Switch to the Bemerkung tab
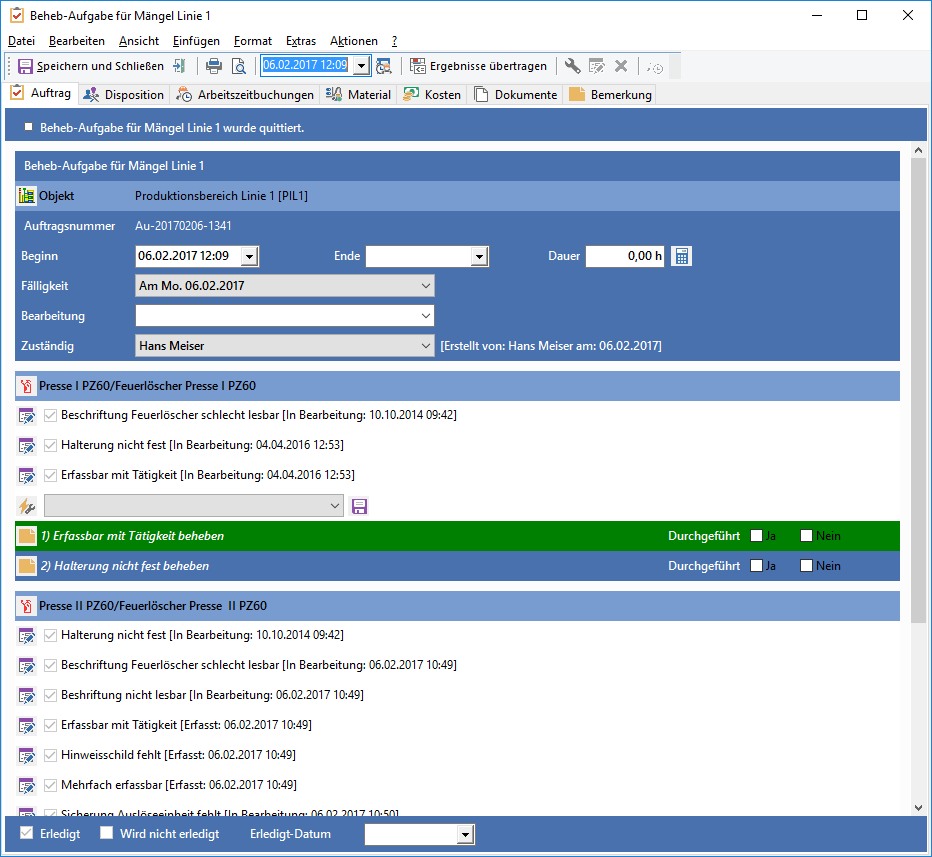This screenshot has height=857, width=932. coord(610,94)
